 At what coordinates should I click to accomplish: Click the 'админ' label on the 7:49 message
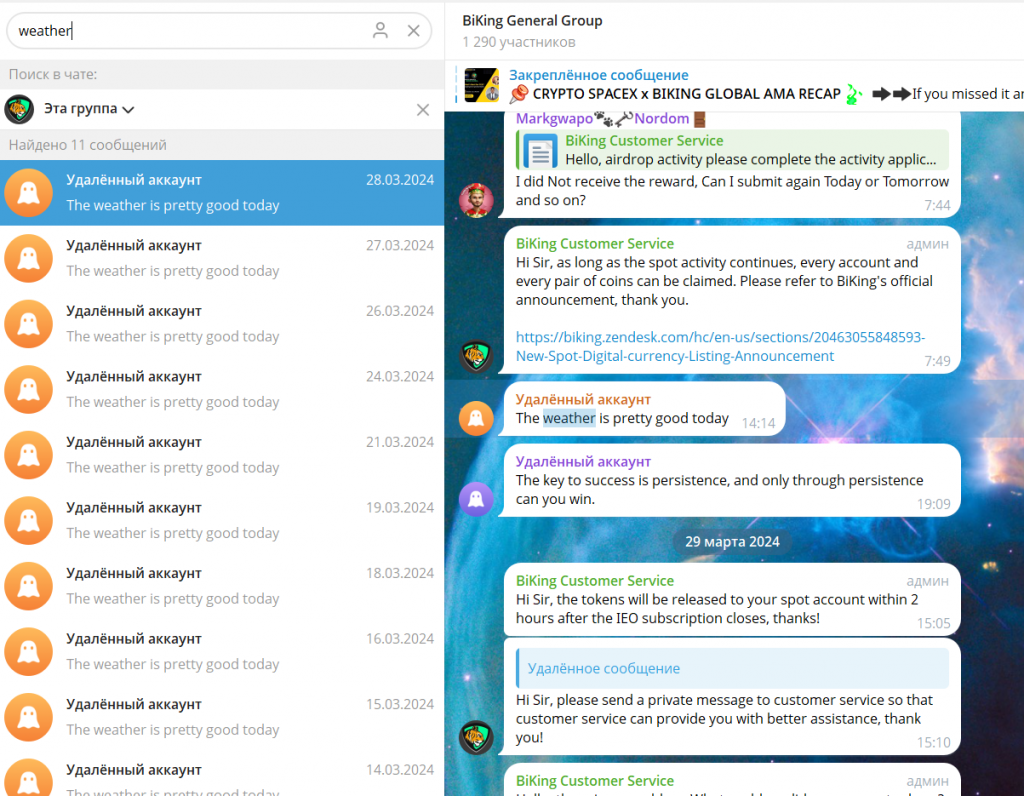click(x=927, y=244)
